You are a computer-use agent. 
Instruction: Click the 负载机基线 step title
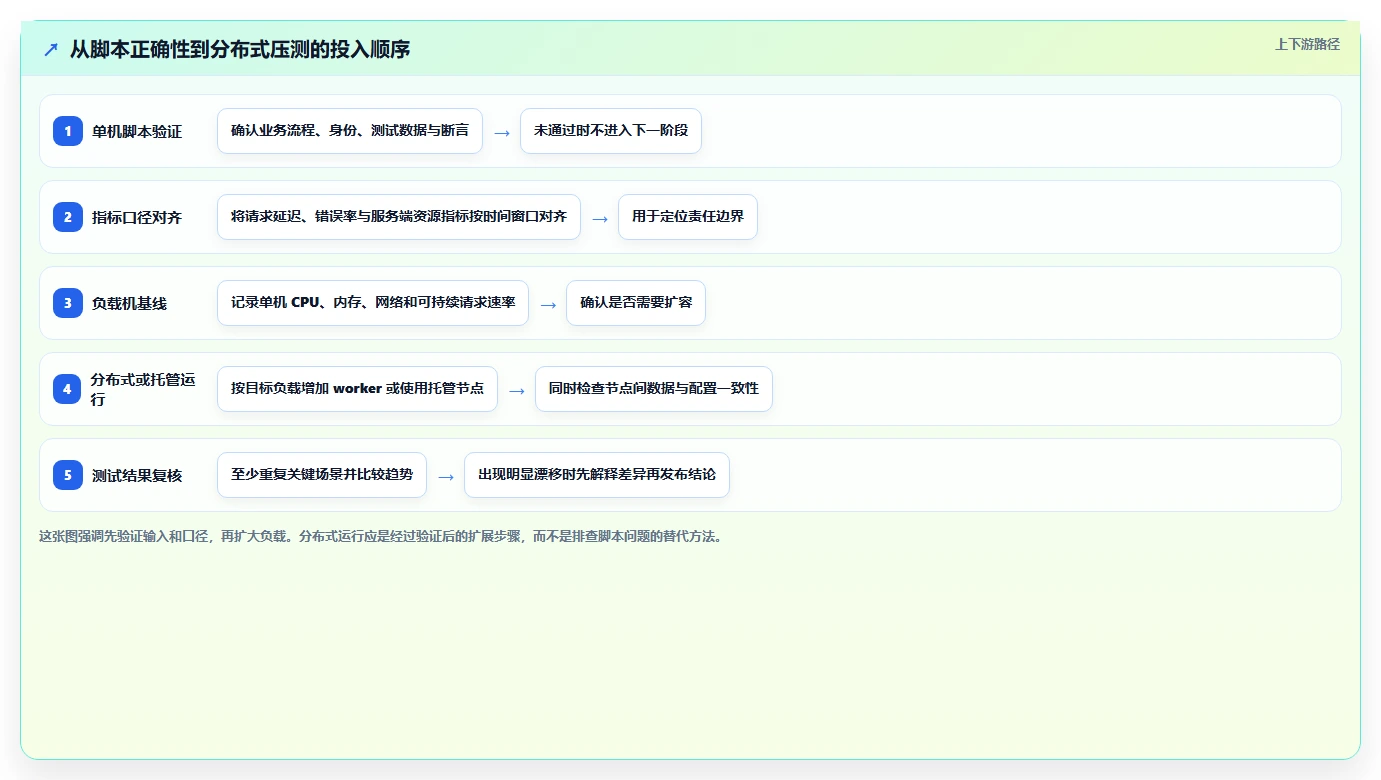(129, 303)
